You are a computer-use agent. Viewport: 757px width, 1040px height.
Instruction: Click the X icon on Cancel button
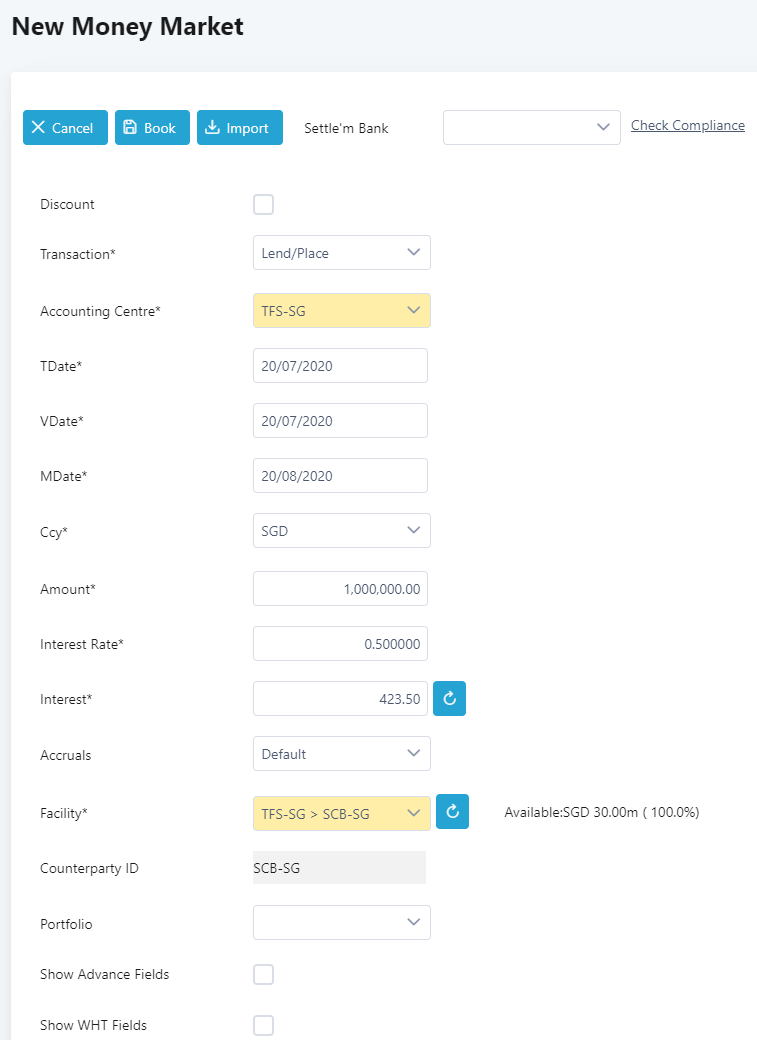[38, 127]
